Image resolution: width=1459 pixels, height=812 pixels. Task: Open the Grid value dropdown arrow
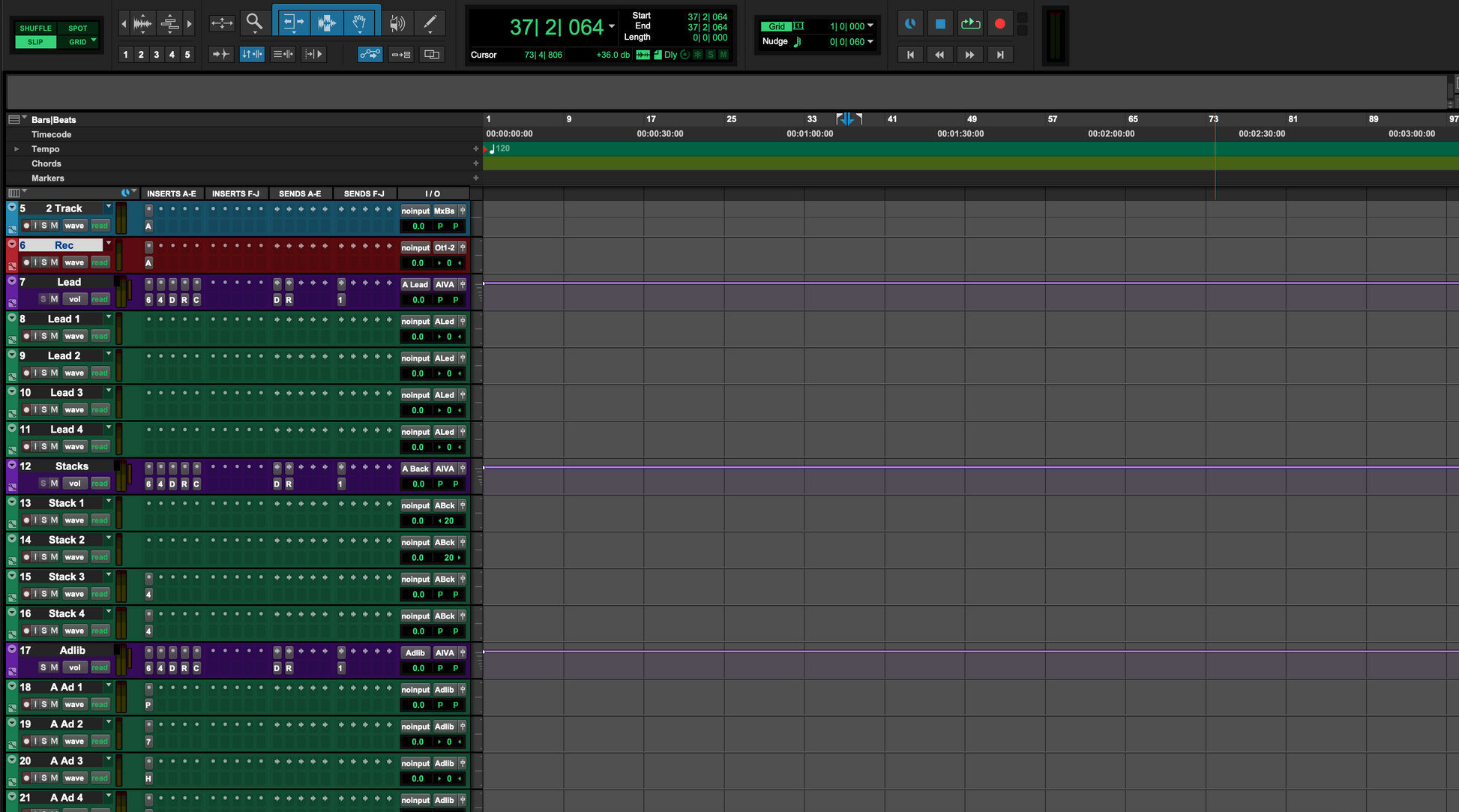point(870,26)
